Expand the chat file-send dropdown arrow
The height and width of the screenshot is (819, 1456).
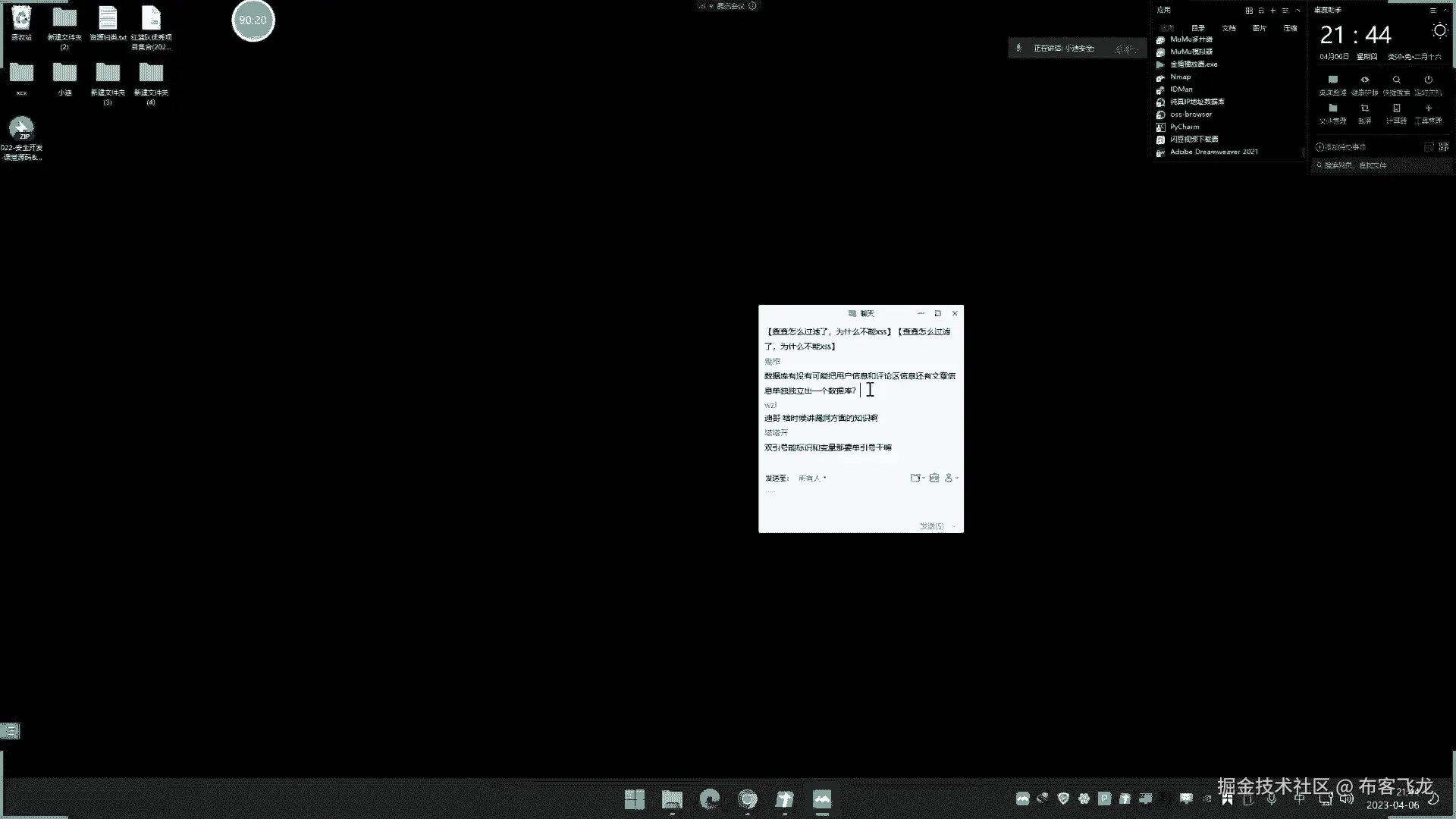924,478
